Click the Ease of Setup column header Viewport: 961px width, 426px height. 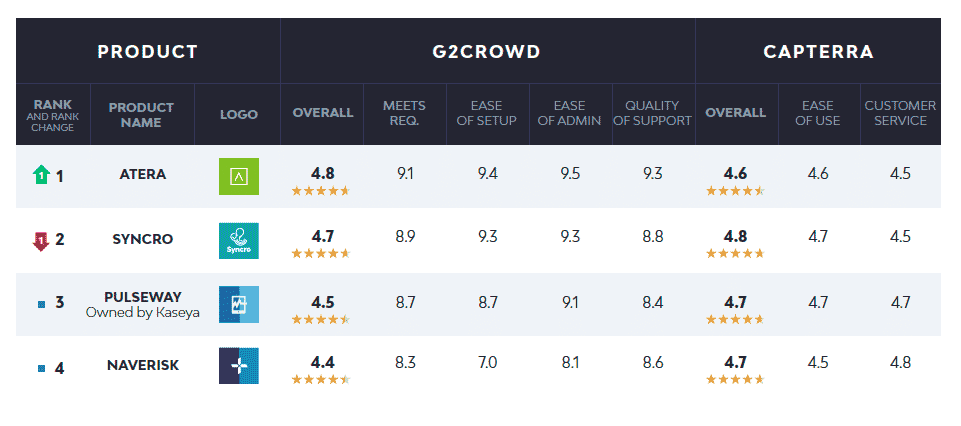(487, 113)
